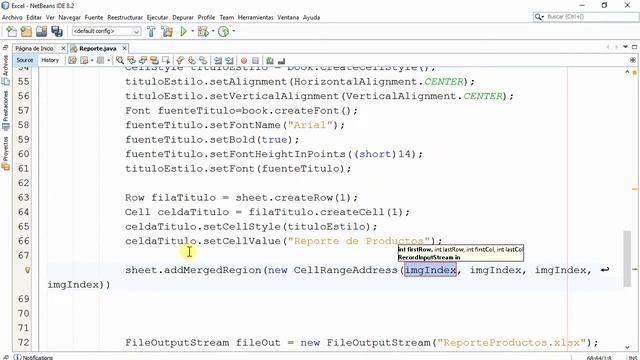Select the Reporte.java tab

(x=98, y=48)
